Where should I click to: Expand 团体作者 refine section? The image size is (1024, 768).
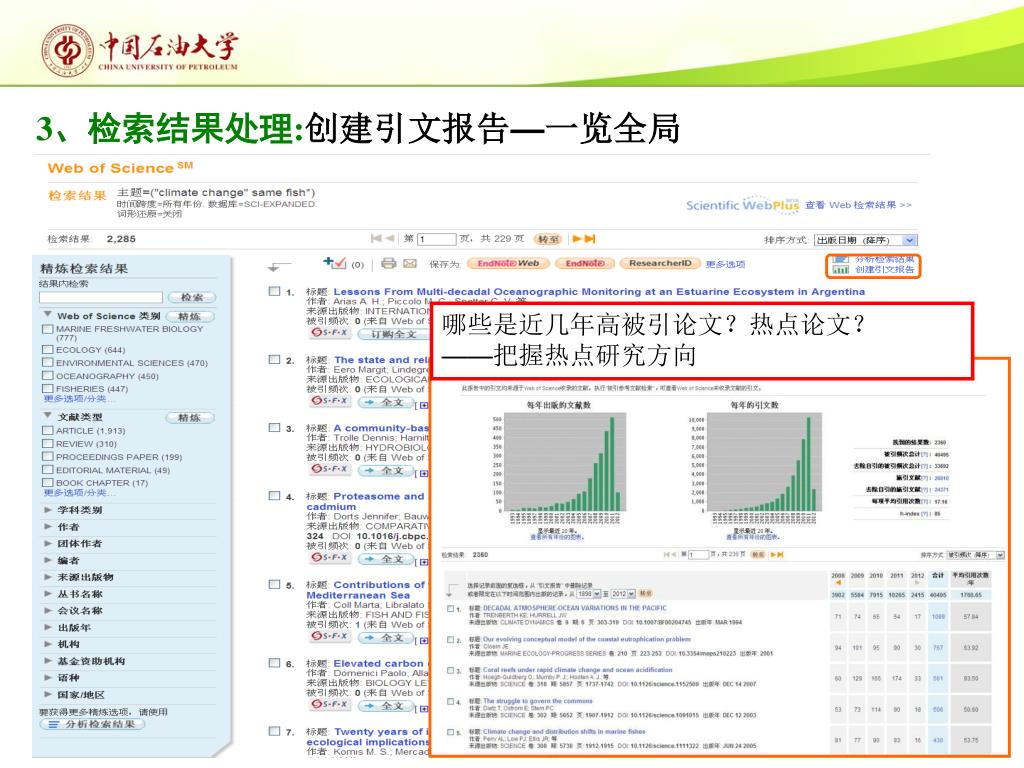coord(48,543)
